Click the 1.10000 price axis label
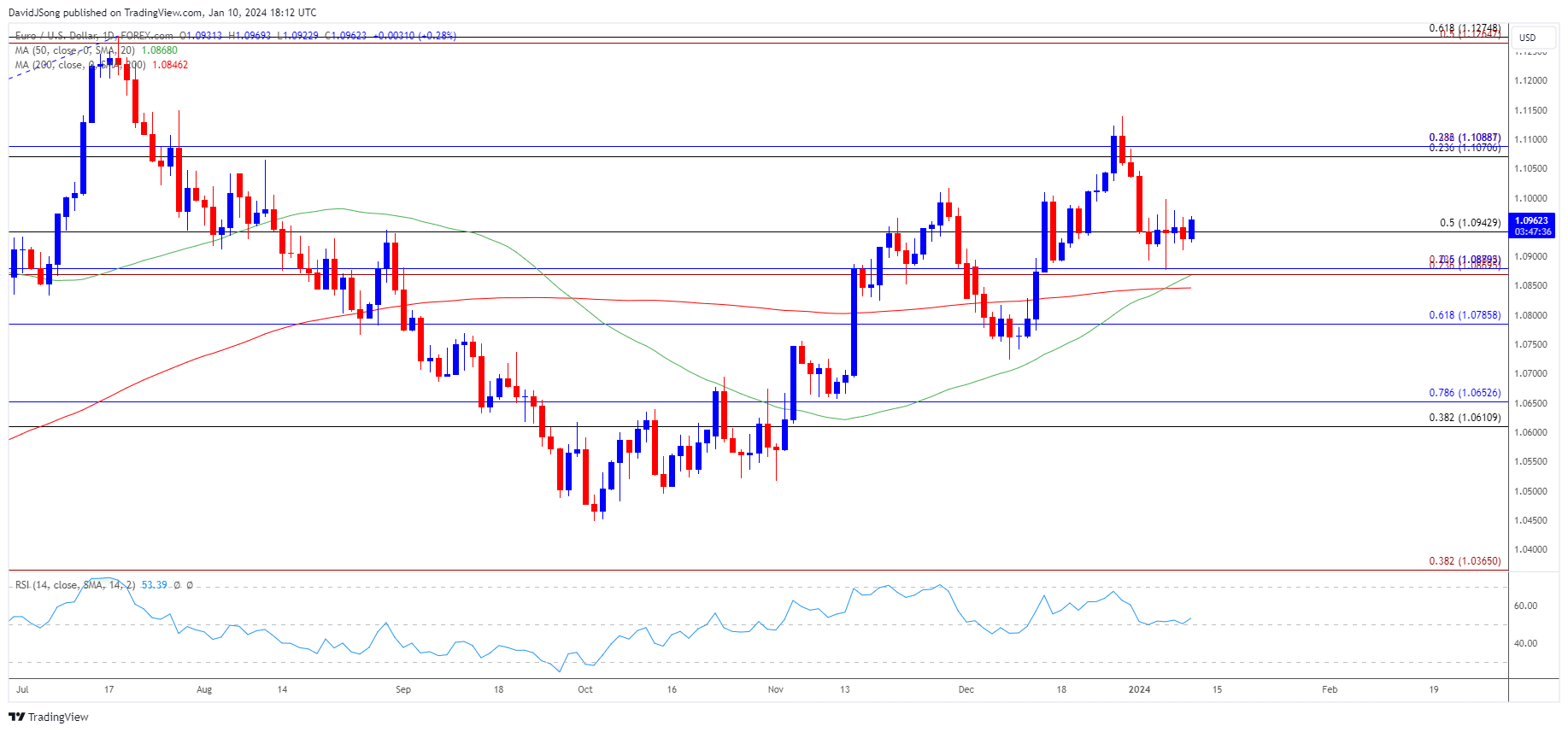Image resolution: width=1568 pixels, height=732 pixels. tap(1530, 198)
